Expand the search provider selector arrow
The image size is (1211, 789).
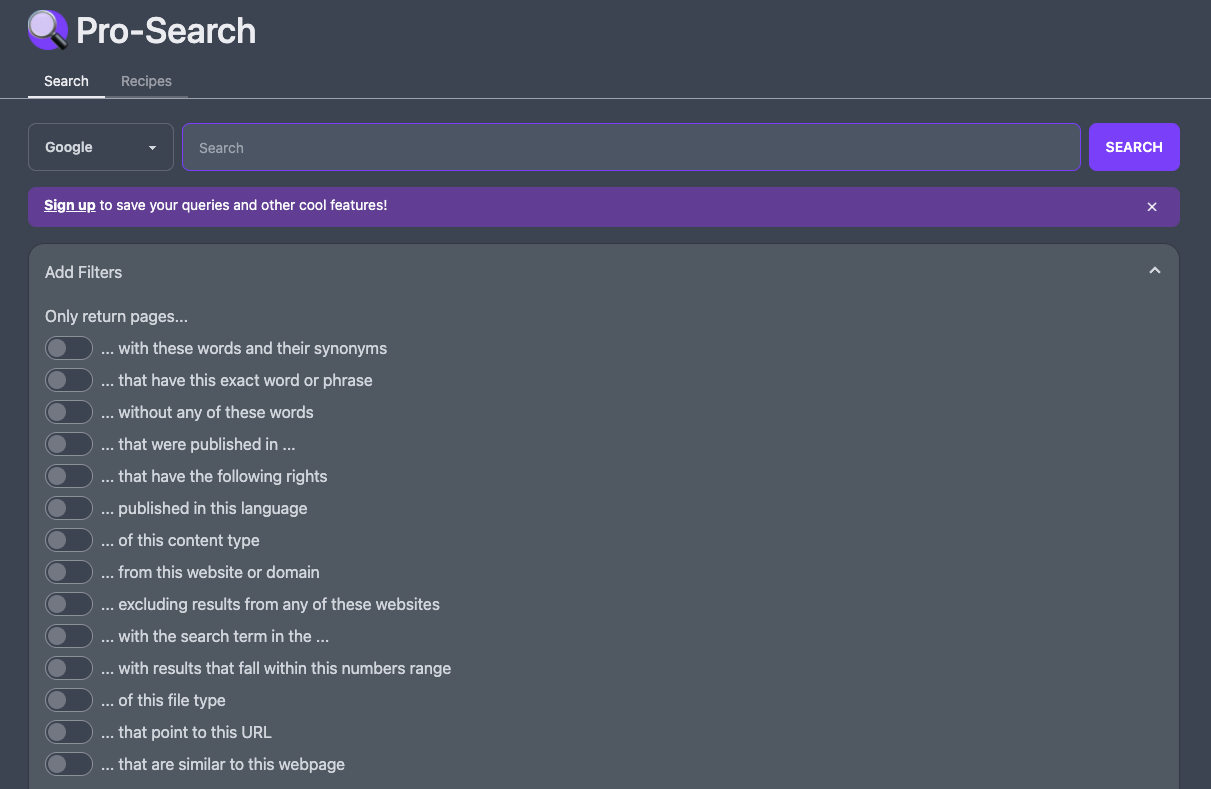point(154,146)
